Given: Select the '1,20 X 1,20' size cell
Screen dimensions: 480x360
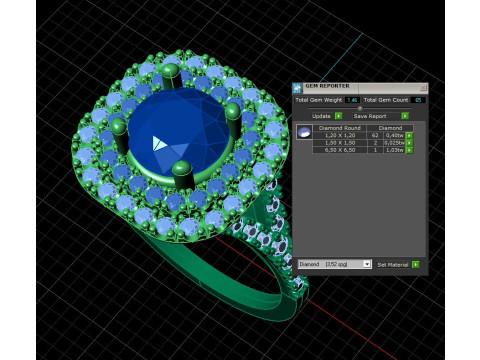Looking at the screenshot, I should coord(340,135).
